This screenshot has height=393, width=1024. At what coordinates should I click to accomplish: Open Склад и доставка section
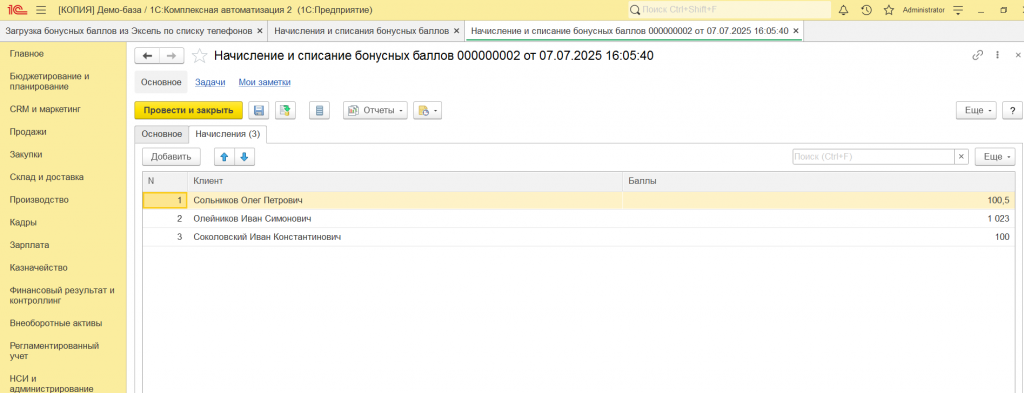[x=46, y=177]
